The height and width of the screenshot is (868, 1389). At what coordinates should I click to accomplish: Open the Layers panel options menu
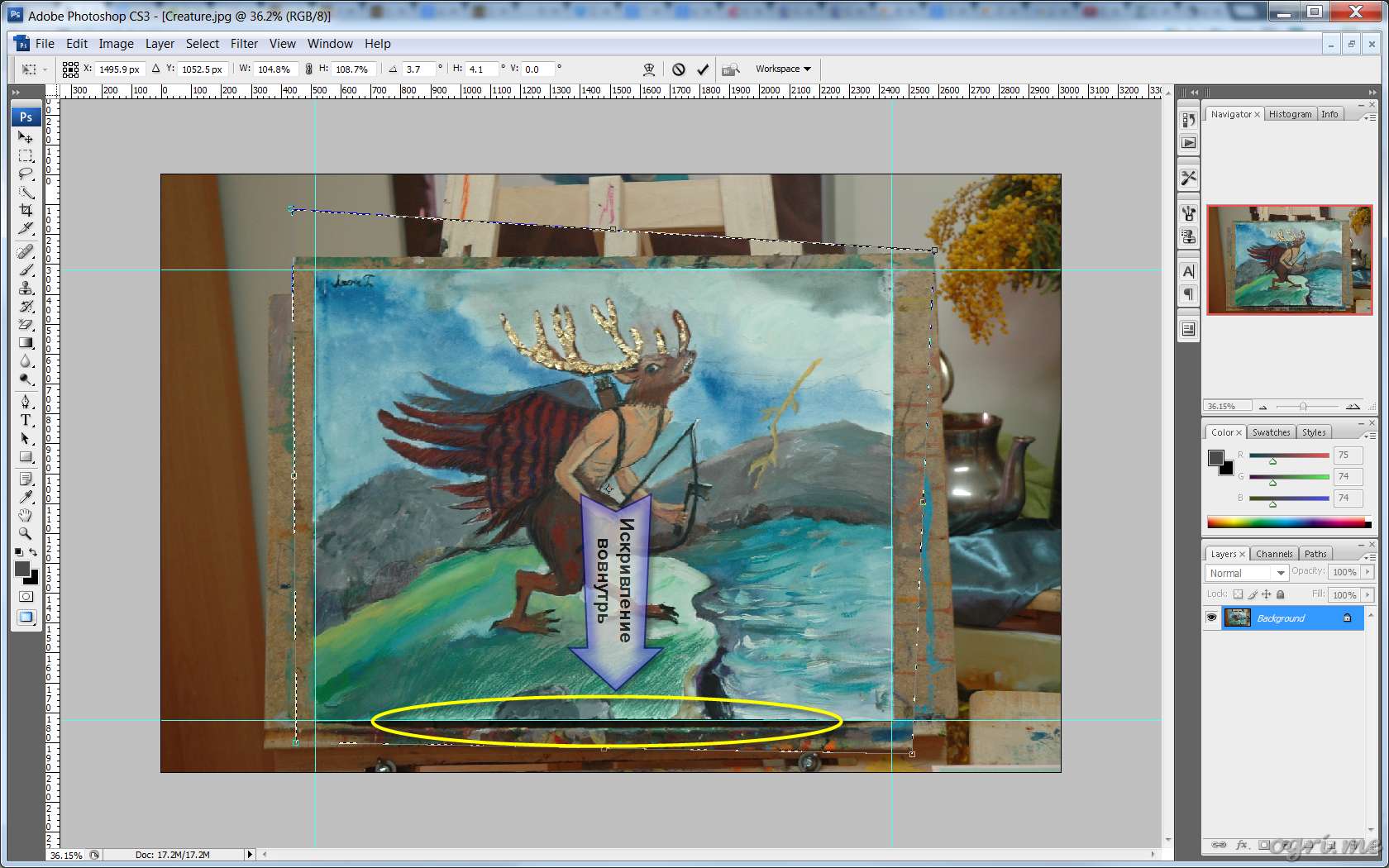click(1369, 557)
